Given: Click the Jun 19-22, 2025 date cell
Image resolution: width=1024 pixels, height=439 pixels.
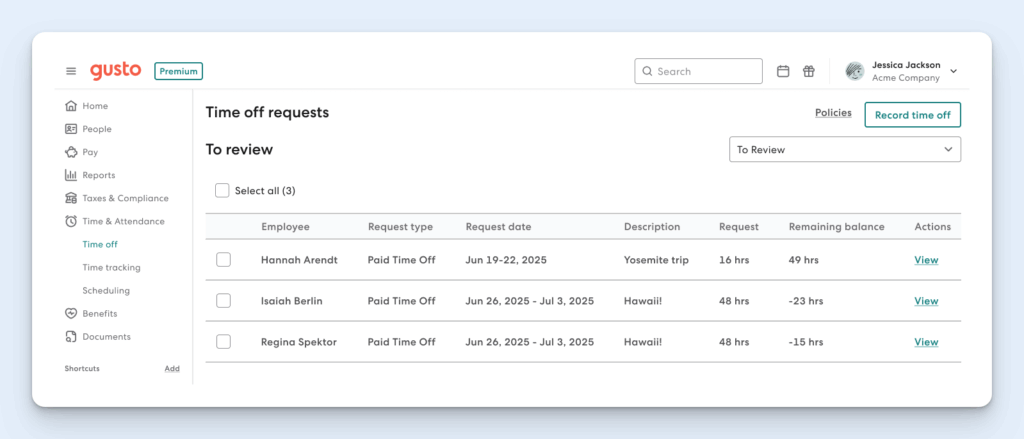Looking at the screenshot, I should (x=506, y=260).
